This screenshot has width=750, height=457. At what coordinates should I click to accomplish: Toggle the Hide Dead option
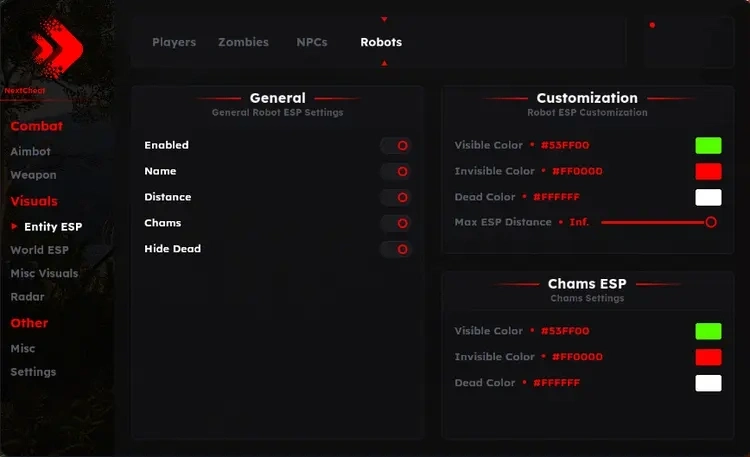click(396, 249)
